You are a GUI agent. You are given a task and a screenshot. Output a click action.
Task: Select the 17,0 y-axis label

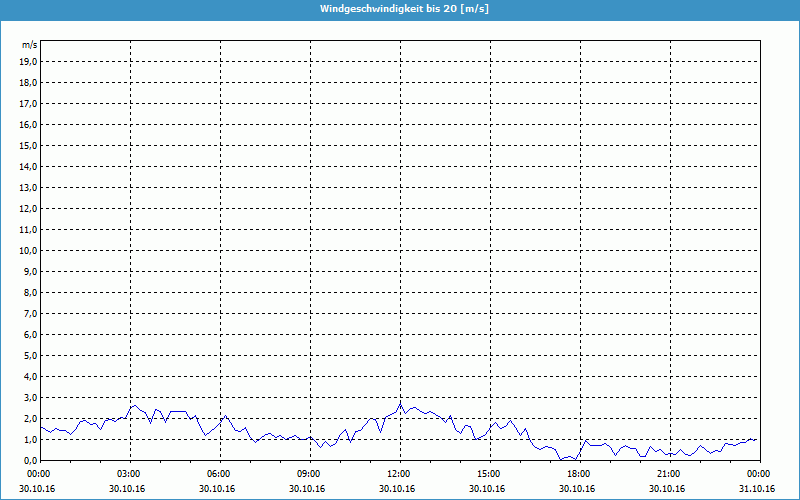pyautogui.click(x=29, y=103)
